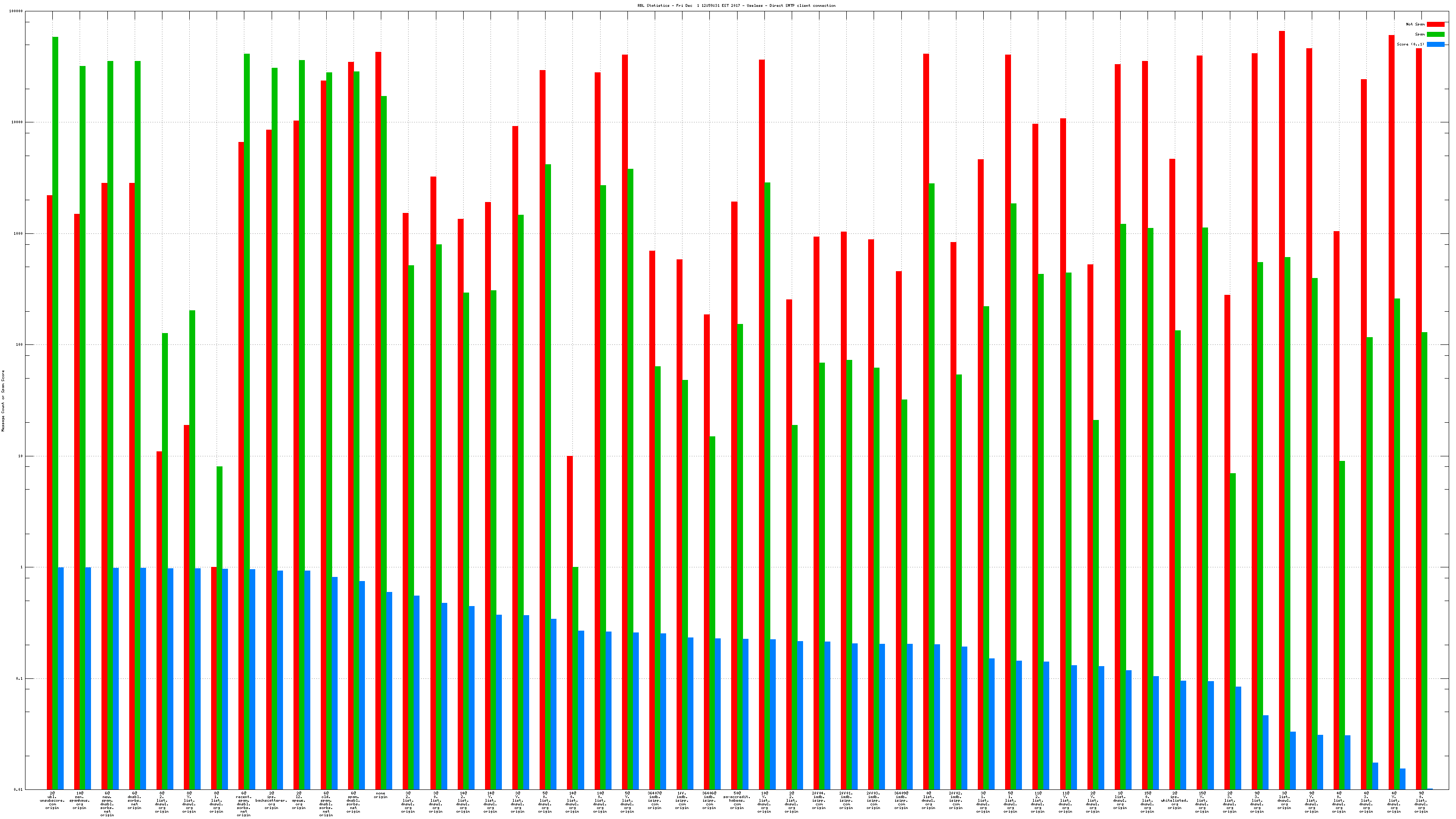Click the "none origin" x-axis label
Image resolution: width=1456 pixels, height=819 pixels.
coord(380,795)
